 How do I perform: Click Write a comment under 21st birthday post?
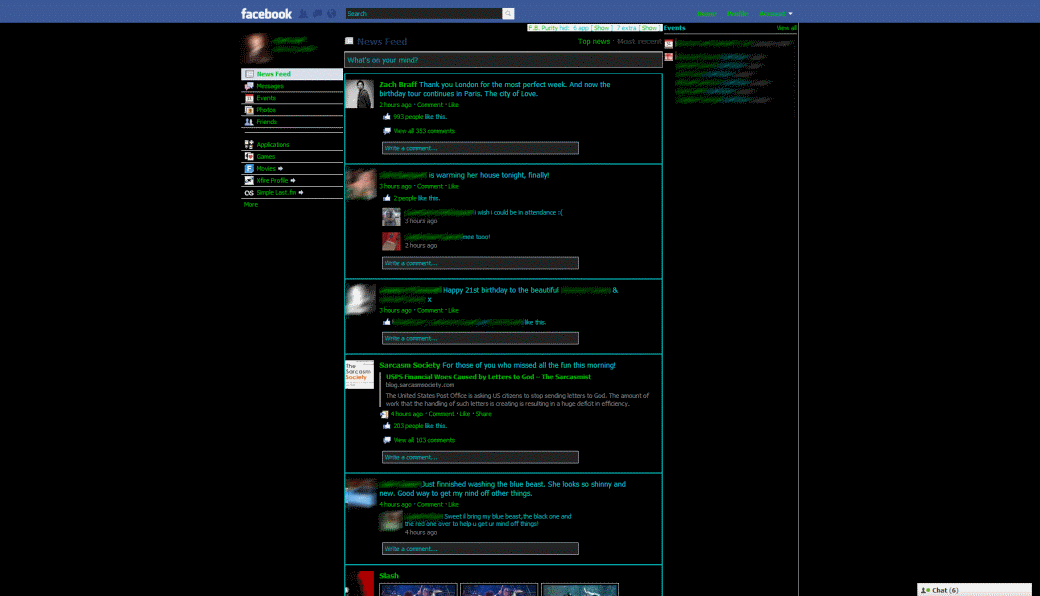pos(480,338)
